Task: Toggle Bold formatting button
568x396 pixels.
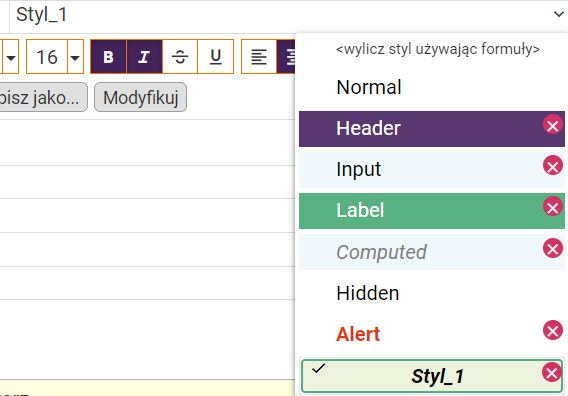Action: 108,57
